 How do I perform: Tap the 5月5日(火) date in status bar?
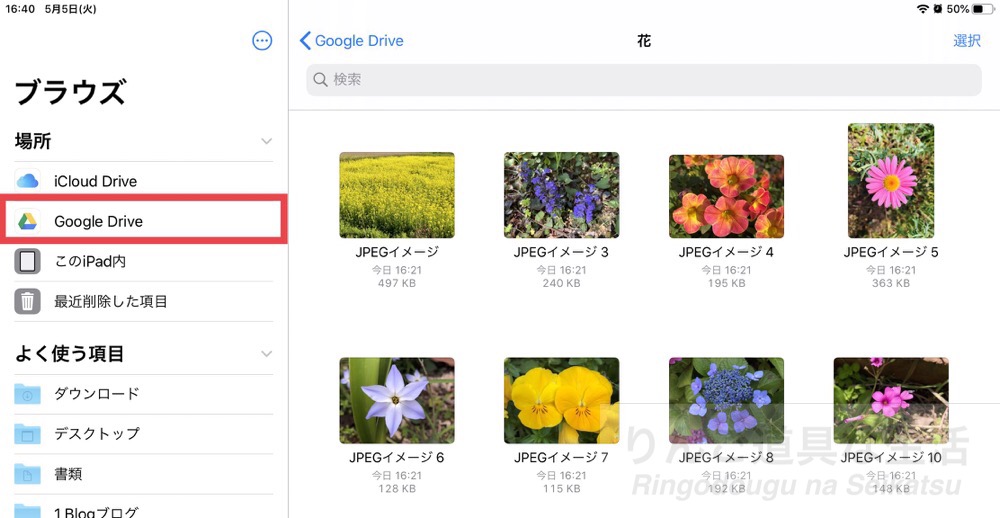(x=71, y=10)
